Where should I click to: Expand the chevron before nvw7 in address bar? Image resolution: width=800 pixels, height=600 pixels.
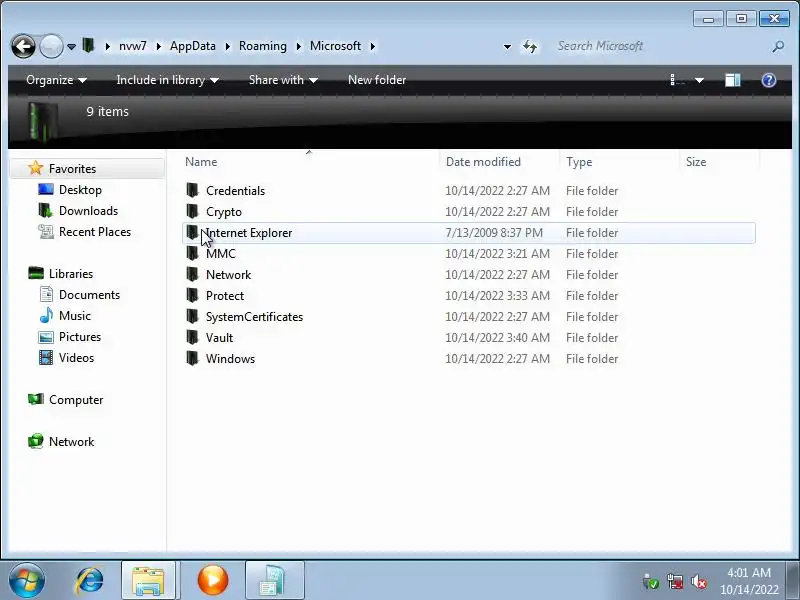click(107, 46)
